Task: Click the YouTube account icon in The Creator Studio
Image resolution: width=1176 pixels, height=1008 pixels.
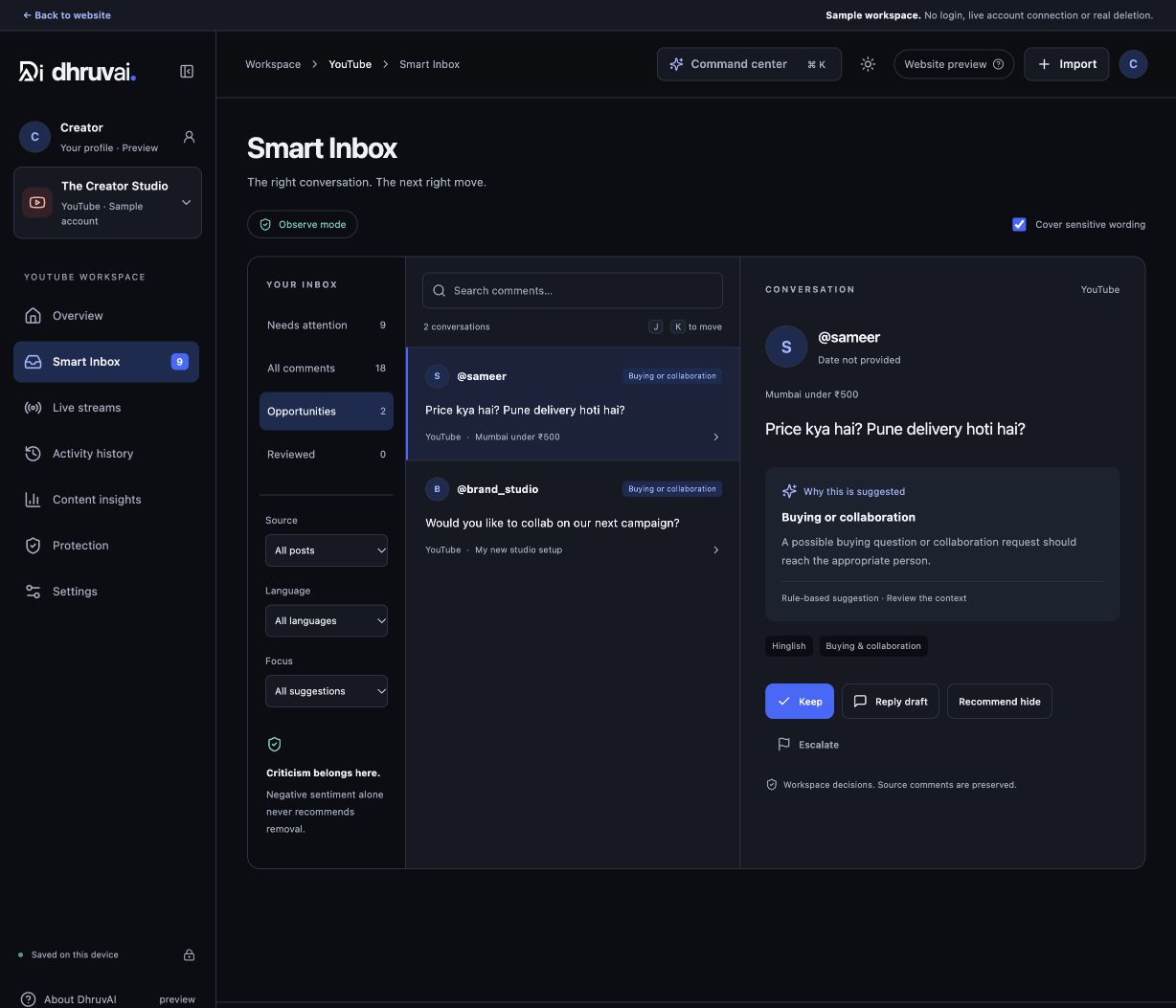Action: coord(37,203)
